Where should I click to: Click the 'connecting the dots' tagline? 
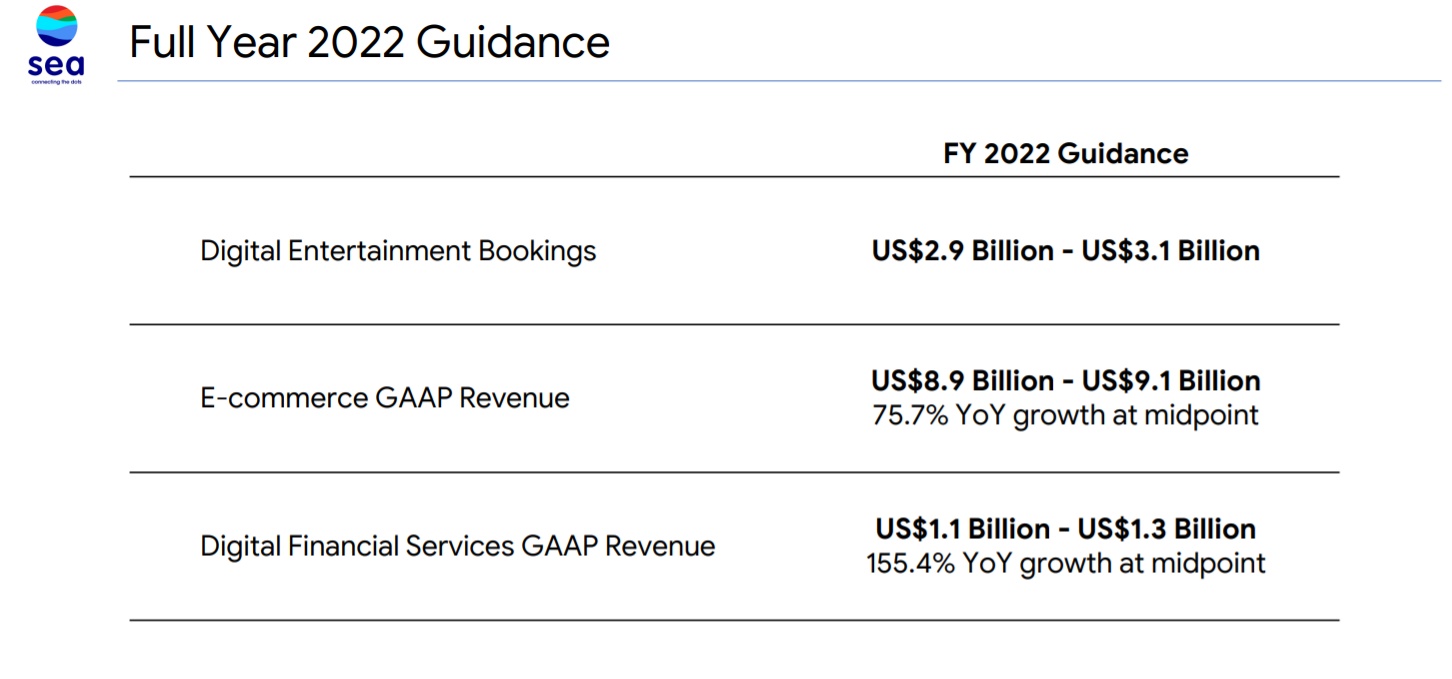(x=56, y=81)
